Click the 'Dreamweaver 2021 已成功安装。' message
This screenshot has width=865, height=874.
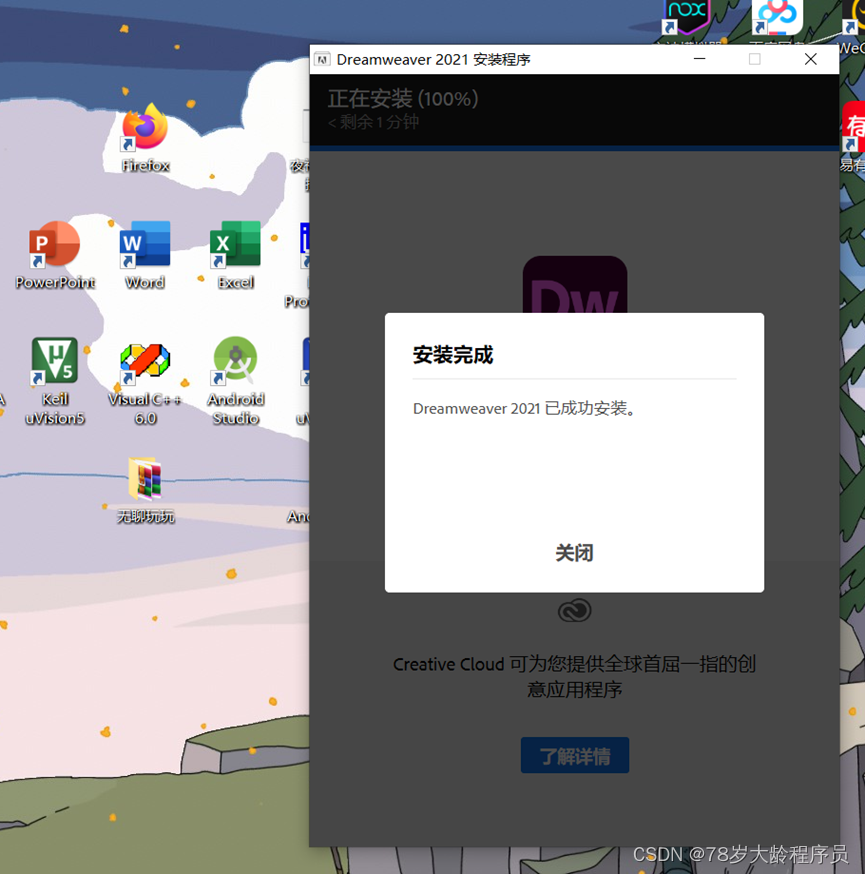524,409
